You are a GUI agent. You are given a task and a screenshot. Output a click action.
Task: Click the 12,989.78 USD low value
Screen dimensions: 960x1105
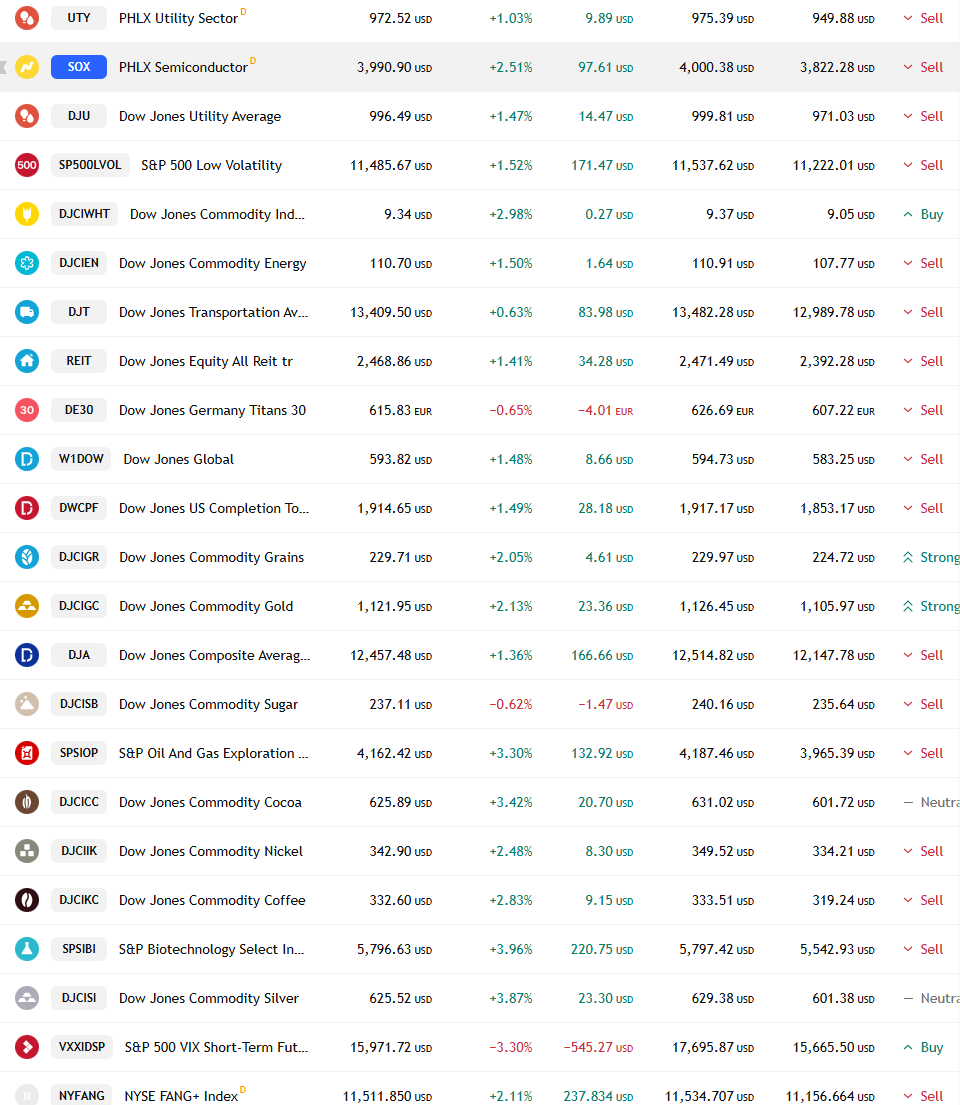pos(834,312)
